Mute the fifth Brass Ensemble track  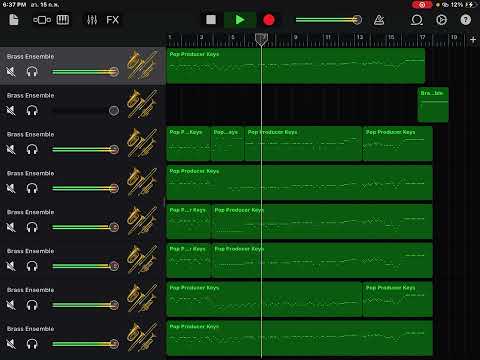11,227
